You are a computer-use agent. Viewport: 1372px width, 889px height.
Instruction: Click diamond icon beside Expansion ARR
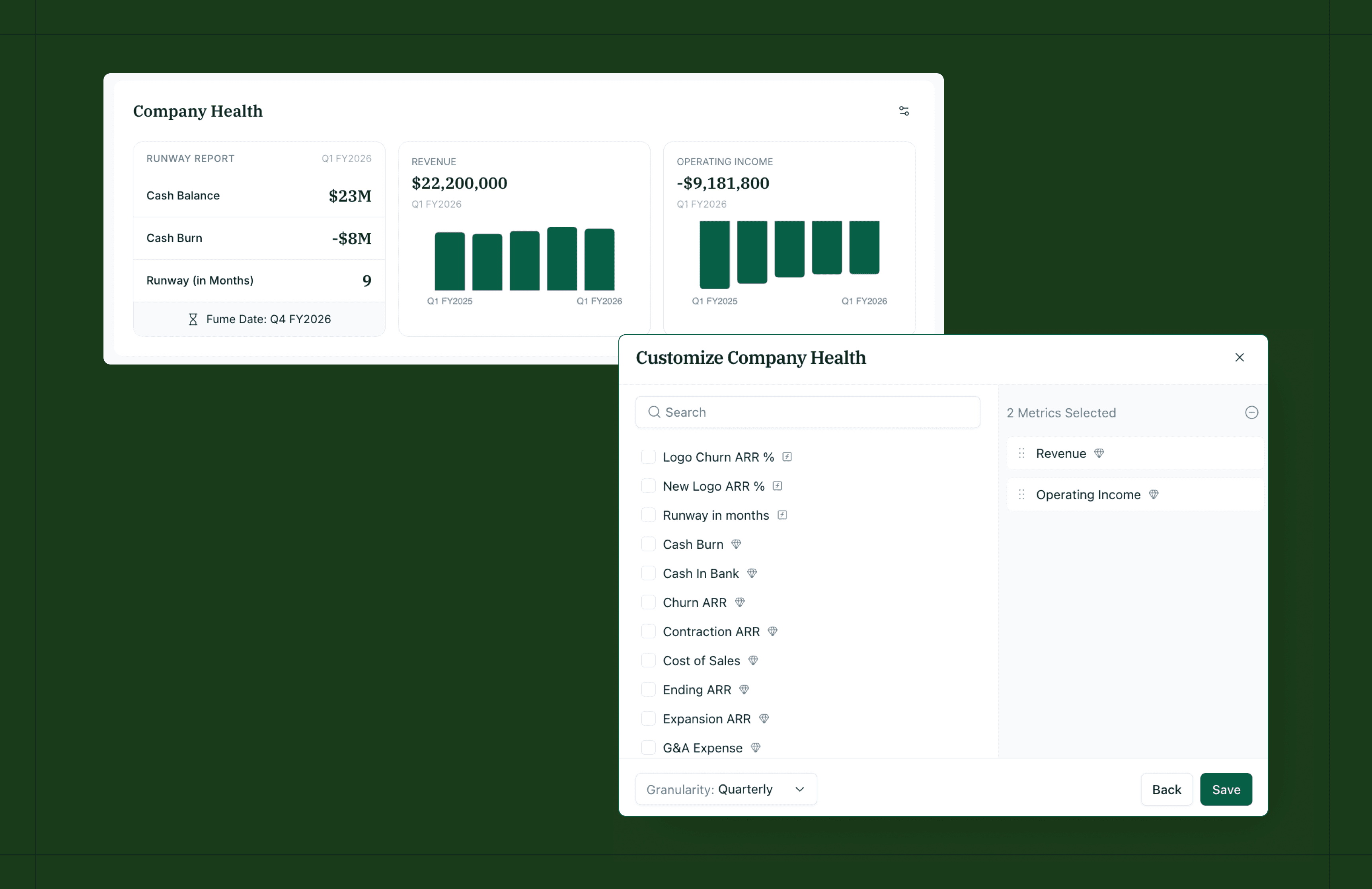pos(763,719)
